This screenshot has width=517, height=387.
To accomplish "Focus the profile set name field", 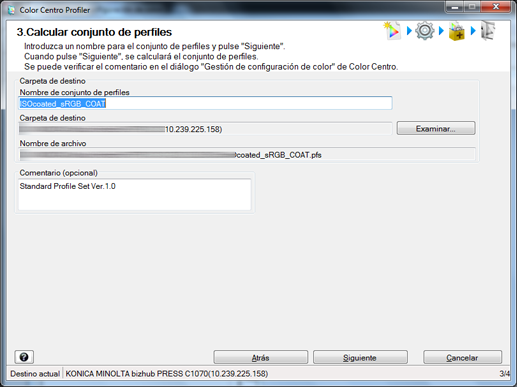I will click(x=205, y=103).
